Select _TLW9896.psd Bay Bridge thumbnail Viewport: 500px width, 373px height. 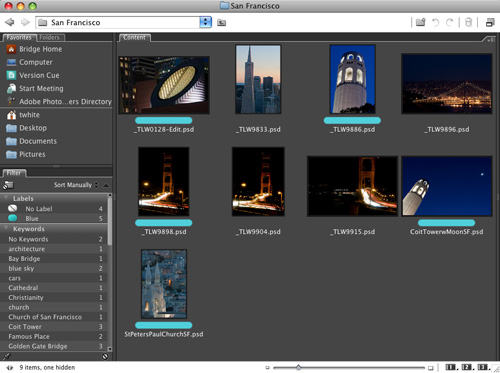[447, 84]
